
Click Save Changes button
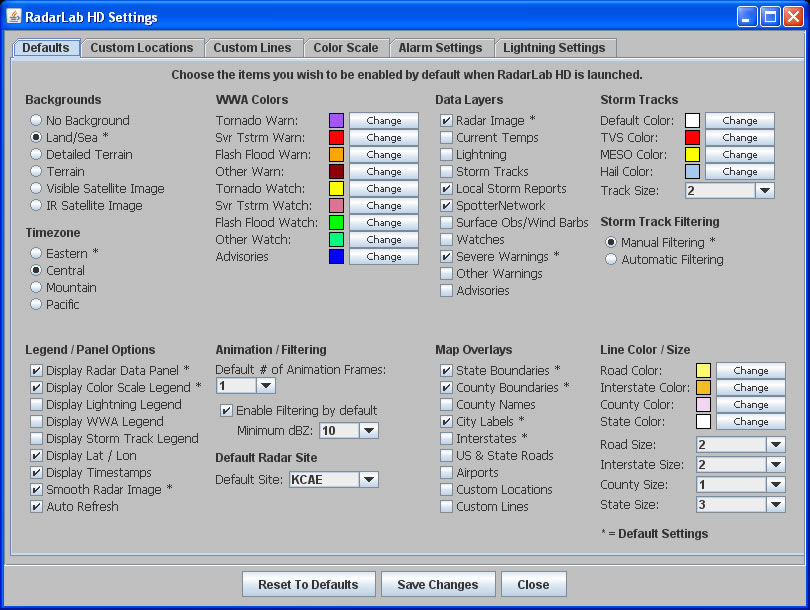[x=438, y=584]
